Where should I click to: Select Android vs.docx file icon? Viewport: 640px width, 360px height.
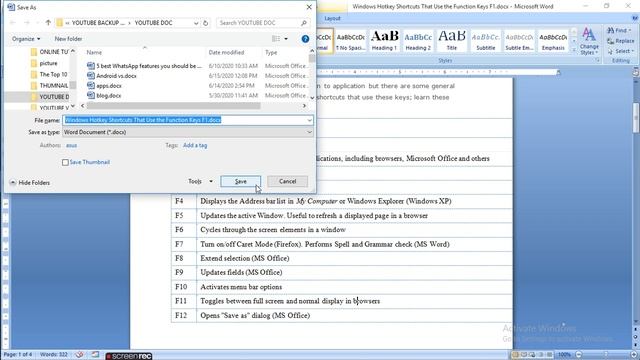tap(91, 76)
